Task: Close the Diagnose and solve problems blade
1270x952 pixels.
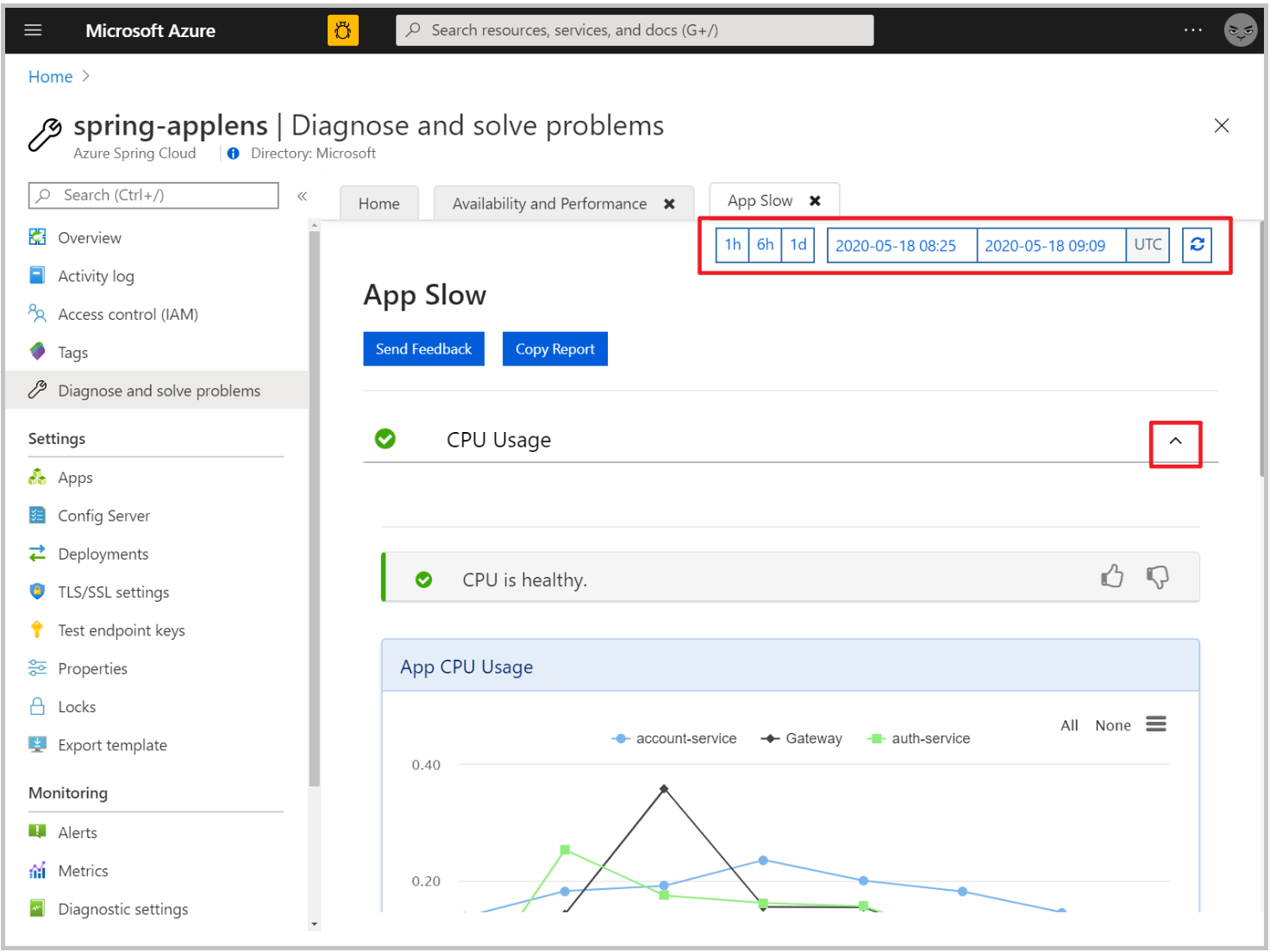Action: (x=1221, y=126)
